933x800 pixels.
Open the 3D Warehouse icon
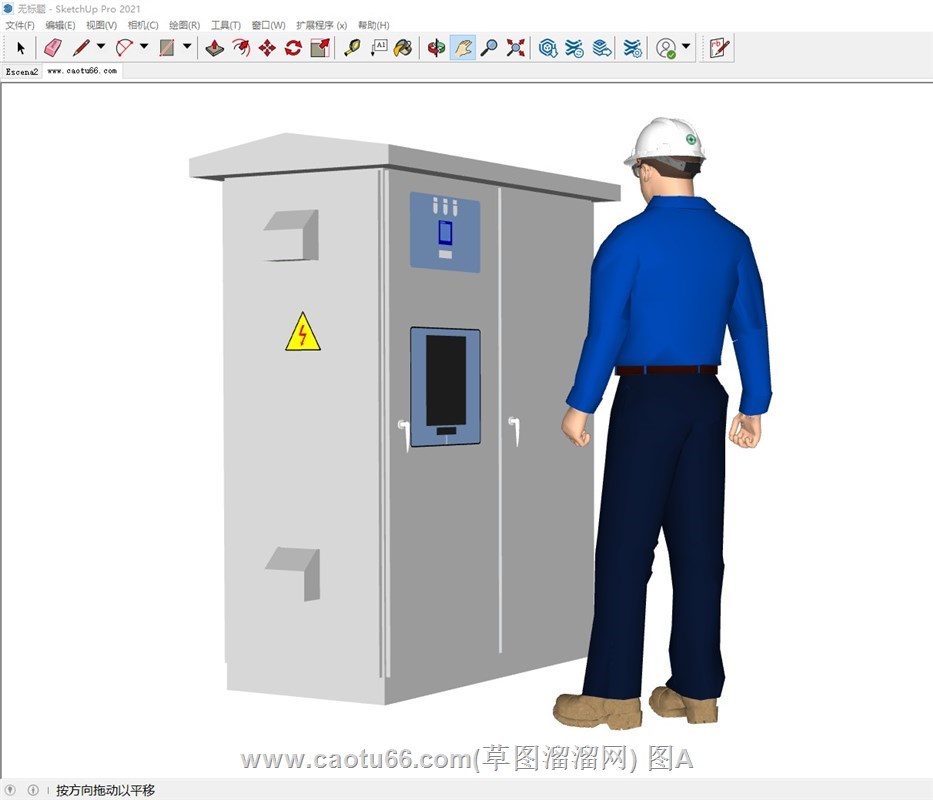[x=548, y=48]
